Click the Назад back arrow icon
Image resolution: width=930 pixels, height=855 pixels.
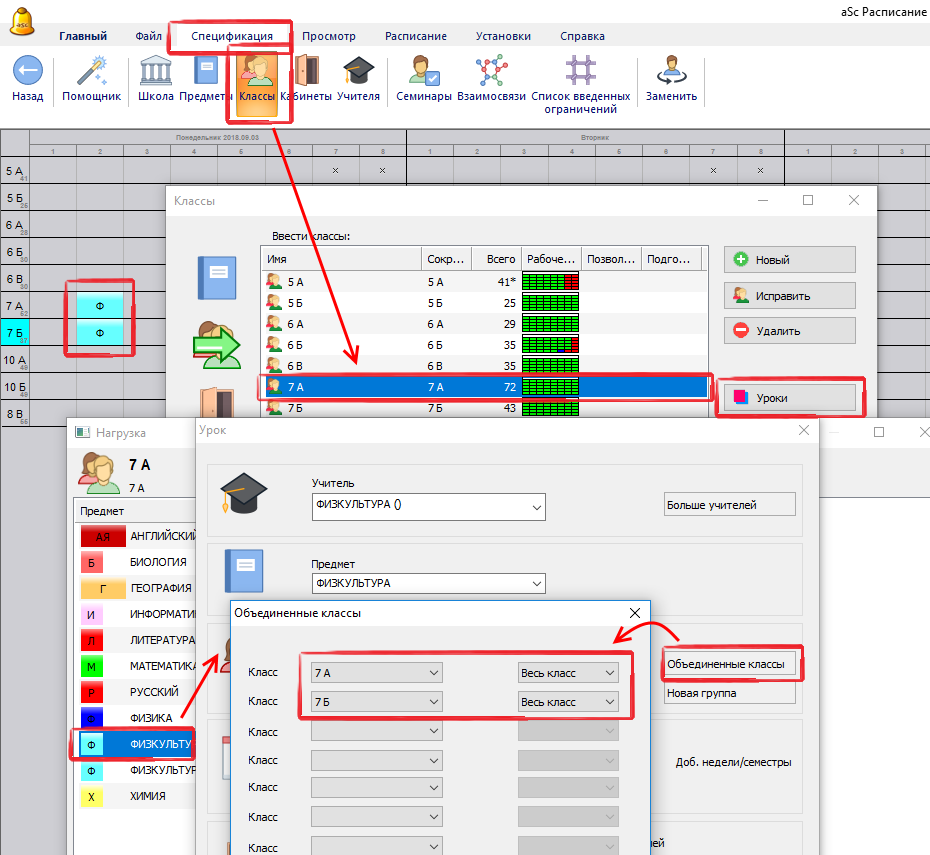coord(28,72)
